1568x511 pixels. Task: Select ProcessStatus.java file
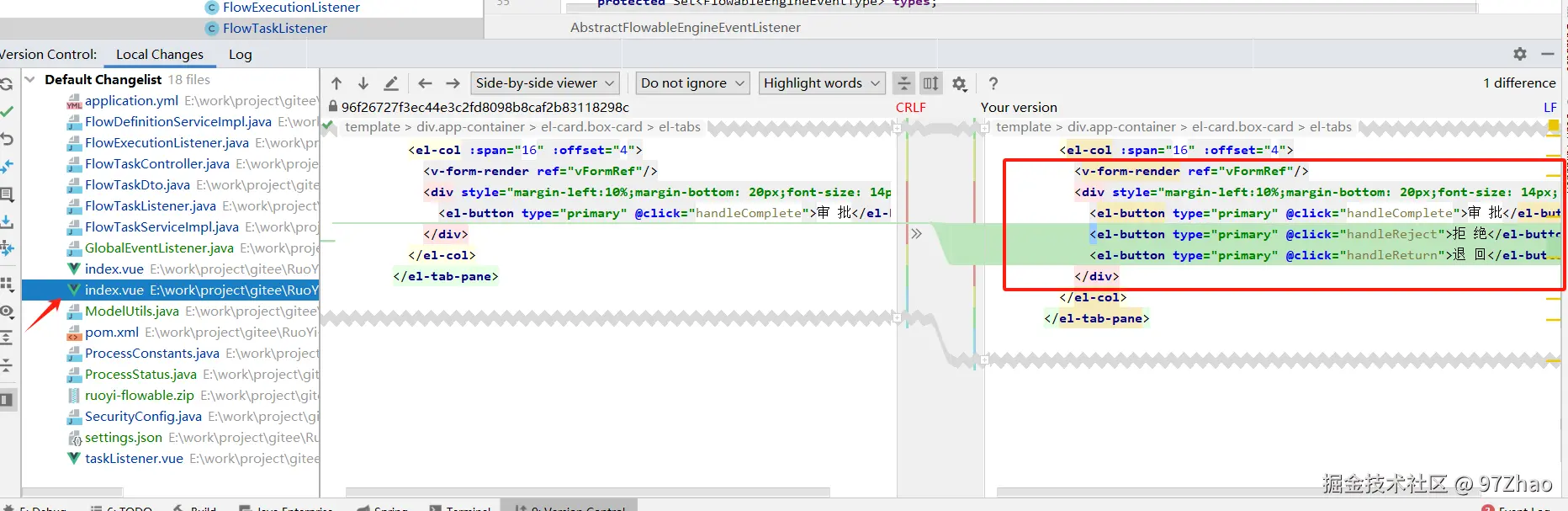pyautogui.click(x=171, y=374)
